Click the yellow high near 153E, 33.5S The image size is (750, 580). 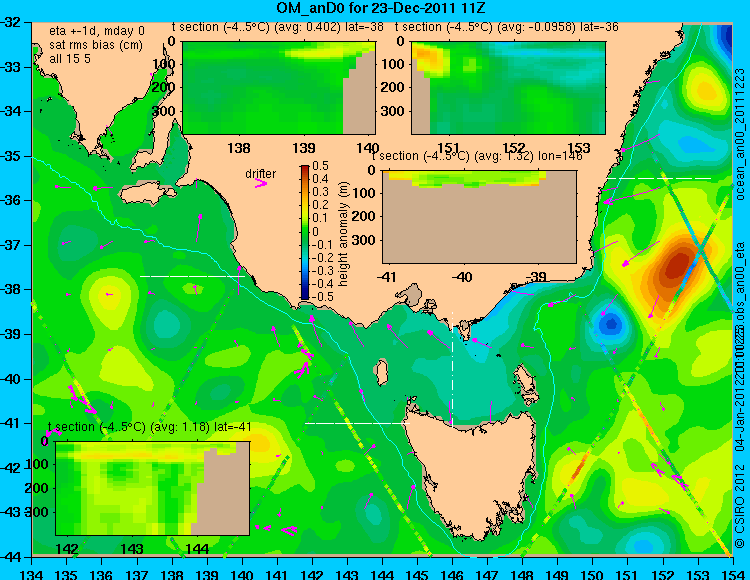704,90
